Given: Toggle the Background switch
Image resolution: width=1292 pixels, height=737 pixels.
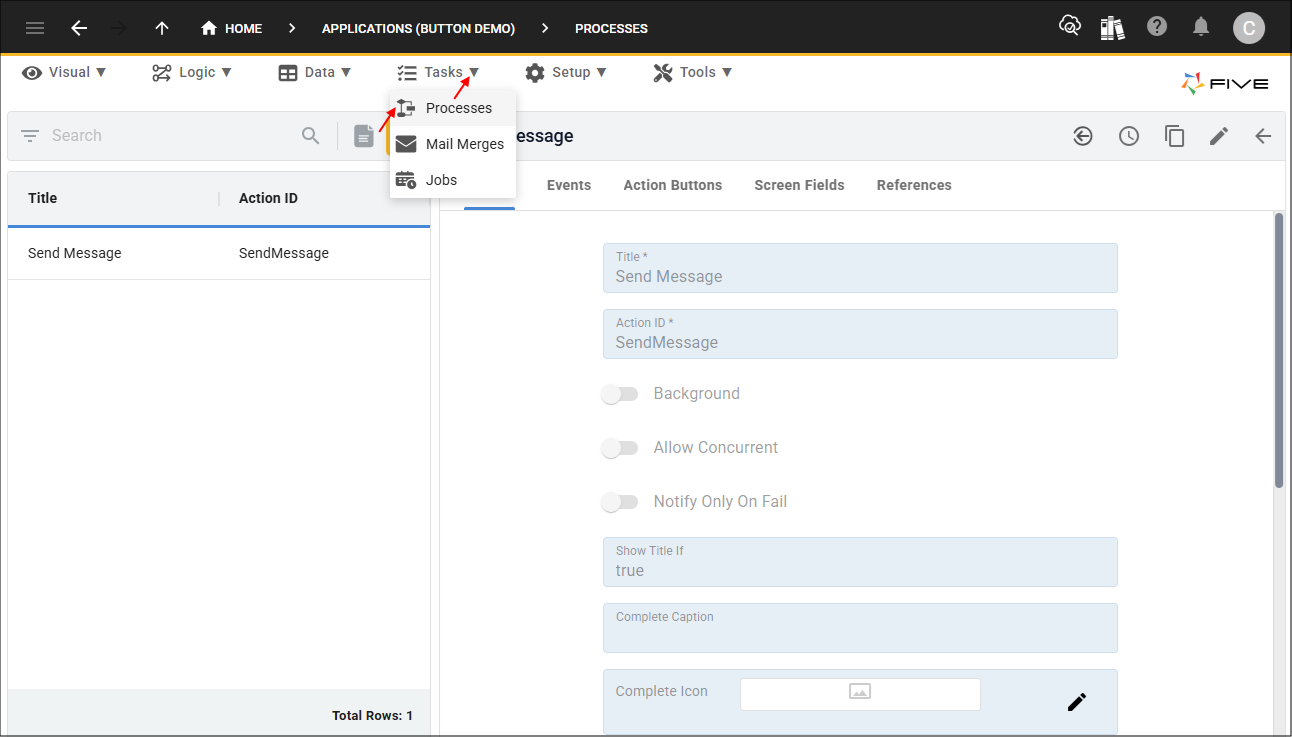Looking at the screenshot, I should click(x=620, y=394).
